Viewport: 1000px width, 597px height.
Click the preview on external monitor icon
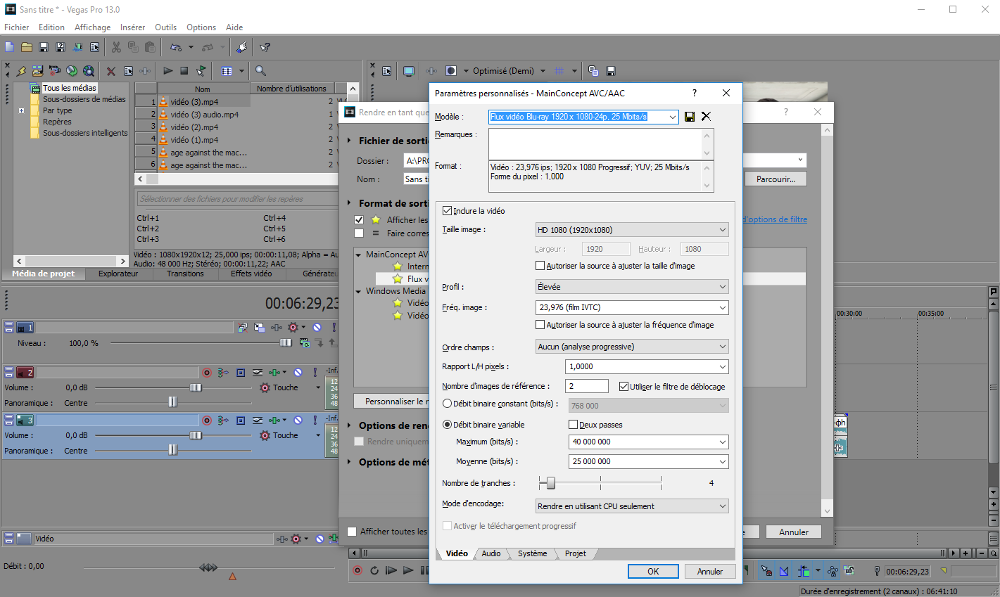point(409,71)
